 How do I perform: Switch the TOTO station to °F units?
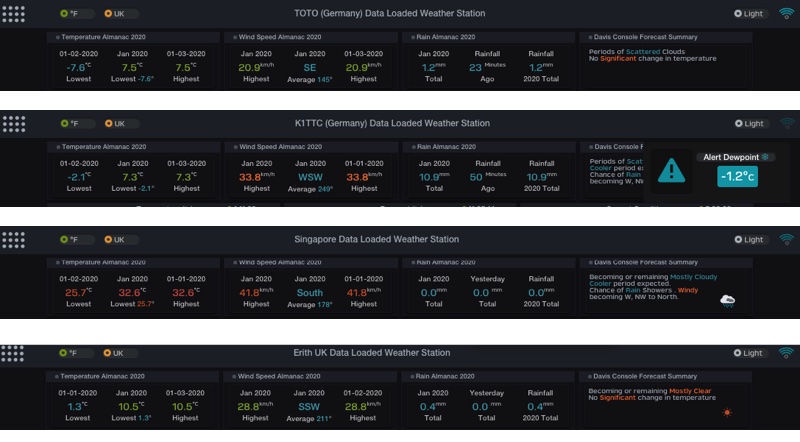[x=70, y=14]
